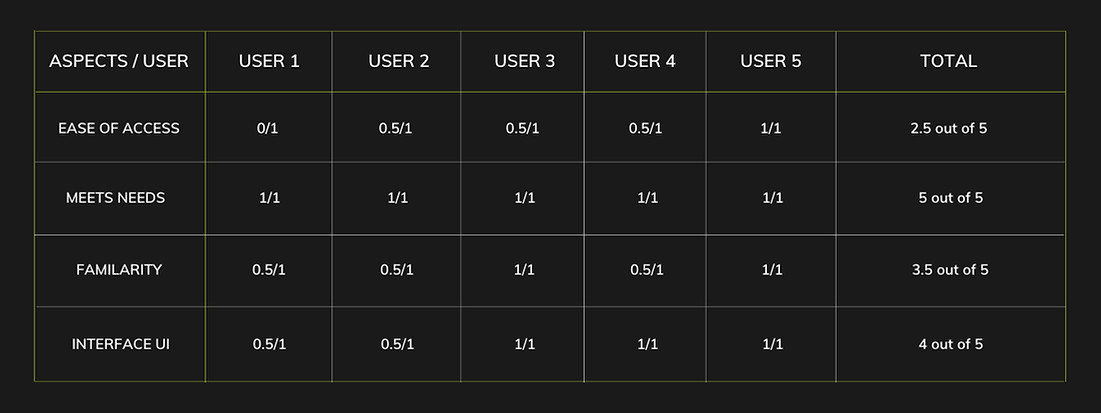The image size is (1101, 413).
Task: Click User 4's 0.5/1 Familarity score
Action: click(x=647, y=270)
